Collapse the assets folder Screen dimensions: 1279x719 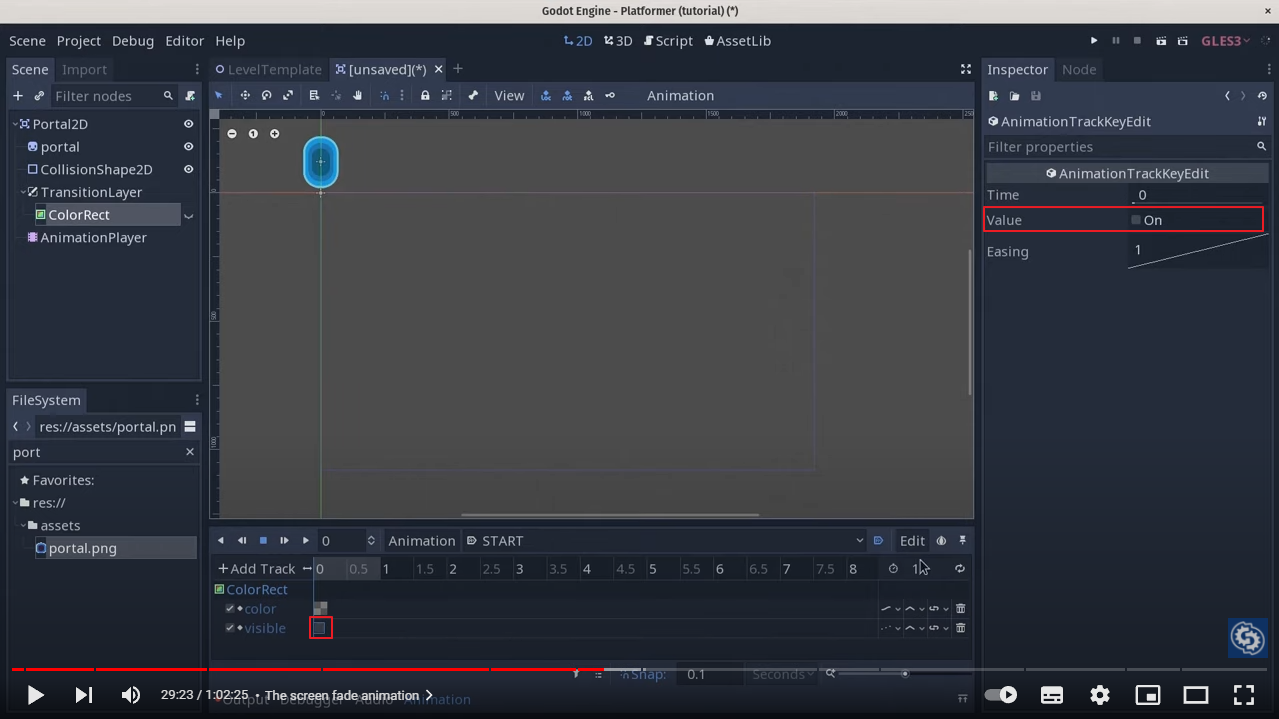[x=23, y=525]
